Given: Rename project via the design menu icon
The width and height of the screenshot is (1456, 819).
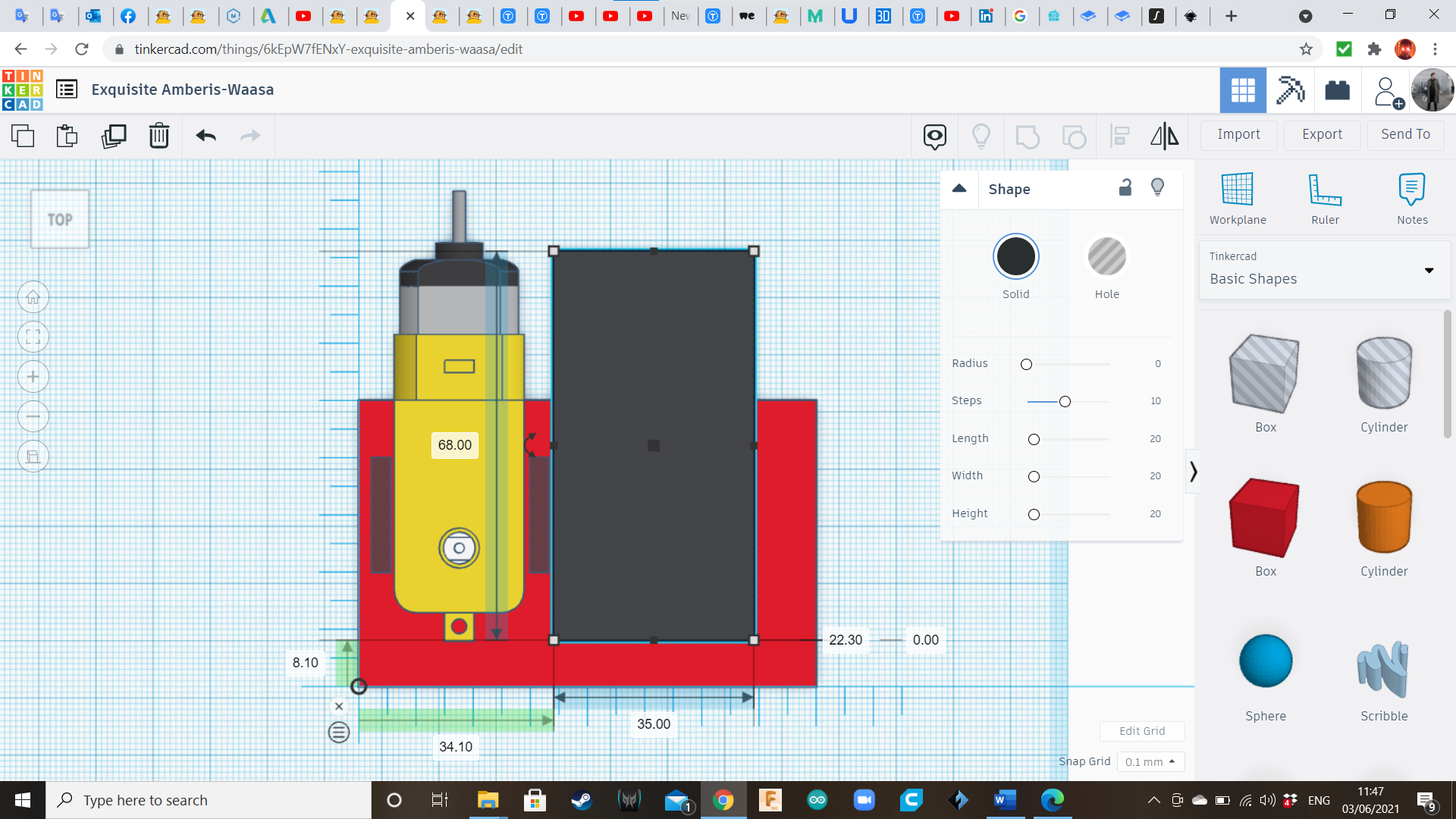Looking at the screenshot, I should coord(67,89).
